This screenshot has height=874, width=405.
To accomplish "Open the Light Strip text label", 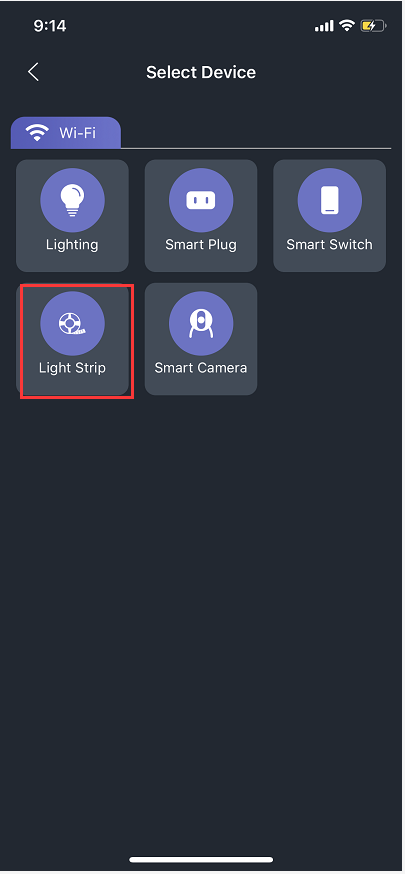I will [72, 368].
